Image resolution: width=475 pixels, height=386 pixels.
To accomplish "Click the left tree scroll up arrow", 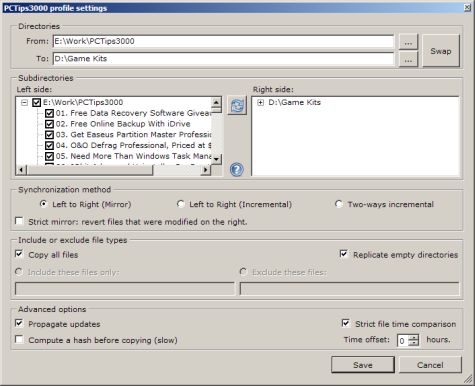I will 216,102.
